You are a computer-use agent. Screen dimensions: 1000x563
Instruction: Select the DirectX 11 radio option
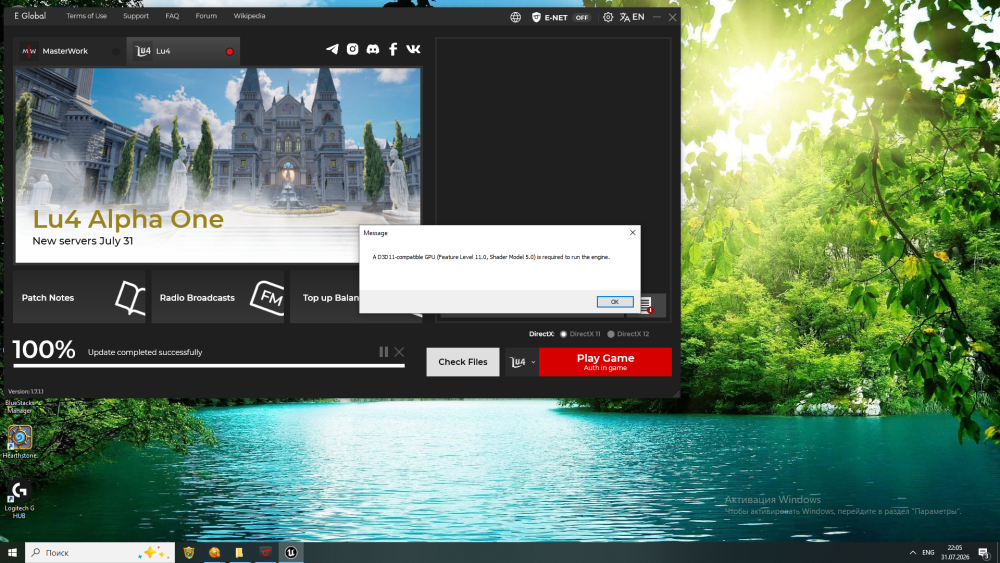563,334
